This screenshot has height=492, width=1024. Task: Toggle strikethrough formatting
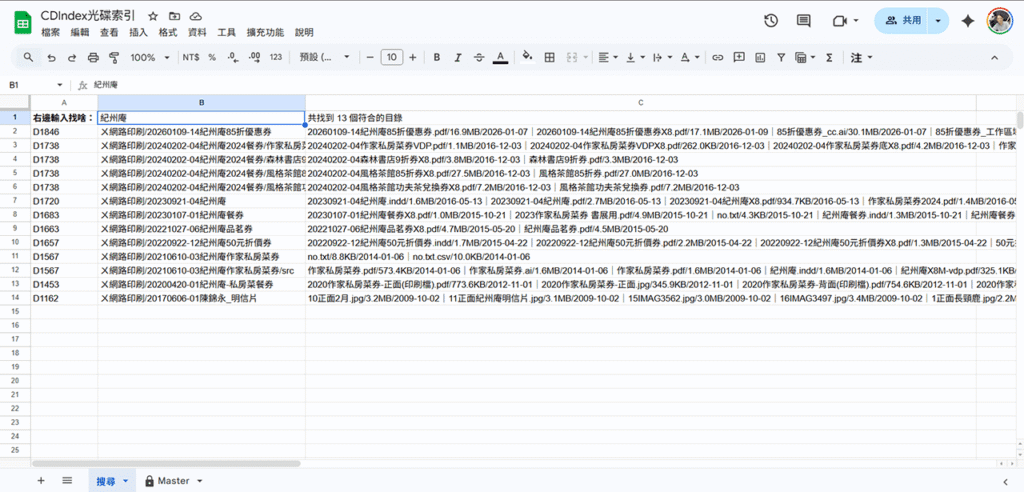(x=478, y=58)
